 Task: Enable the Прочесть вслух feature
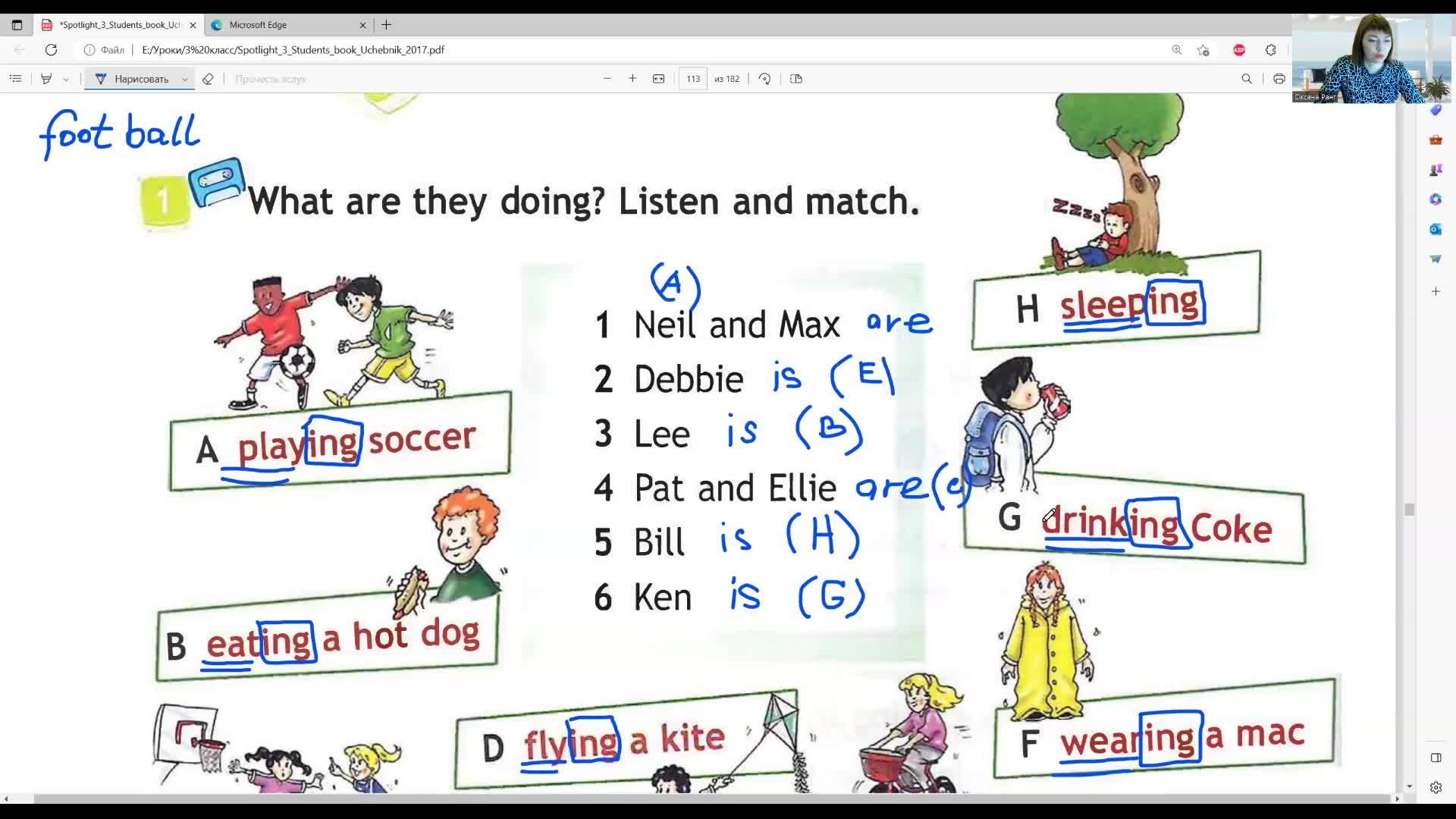pos(270,79)
